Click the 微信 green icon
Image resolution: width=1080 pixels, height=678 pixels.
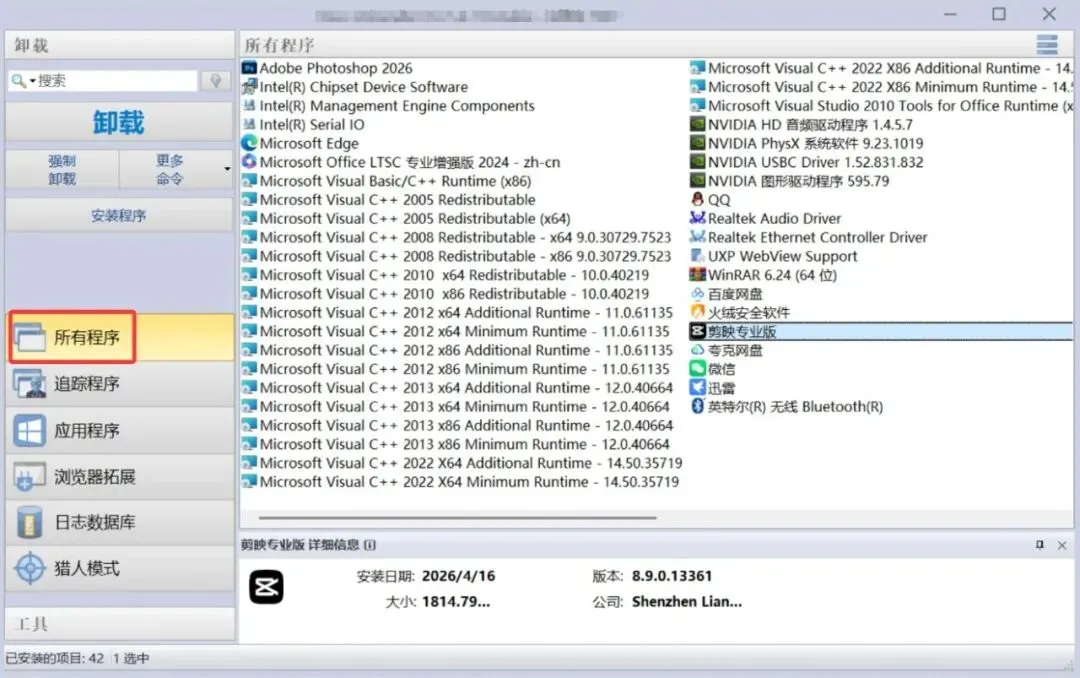pyautogui.click(x=698, y=369)
